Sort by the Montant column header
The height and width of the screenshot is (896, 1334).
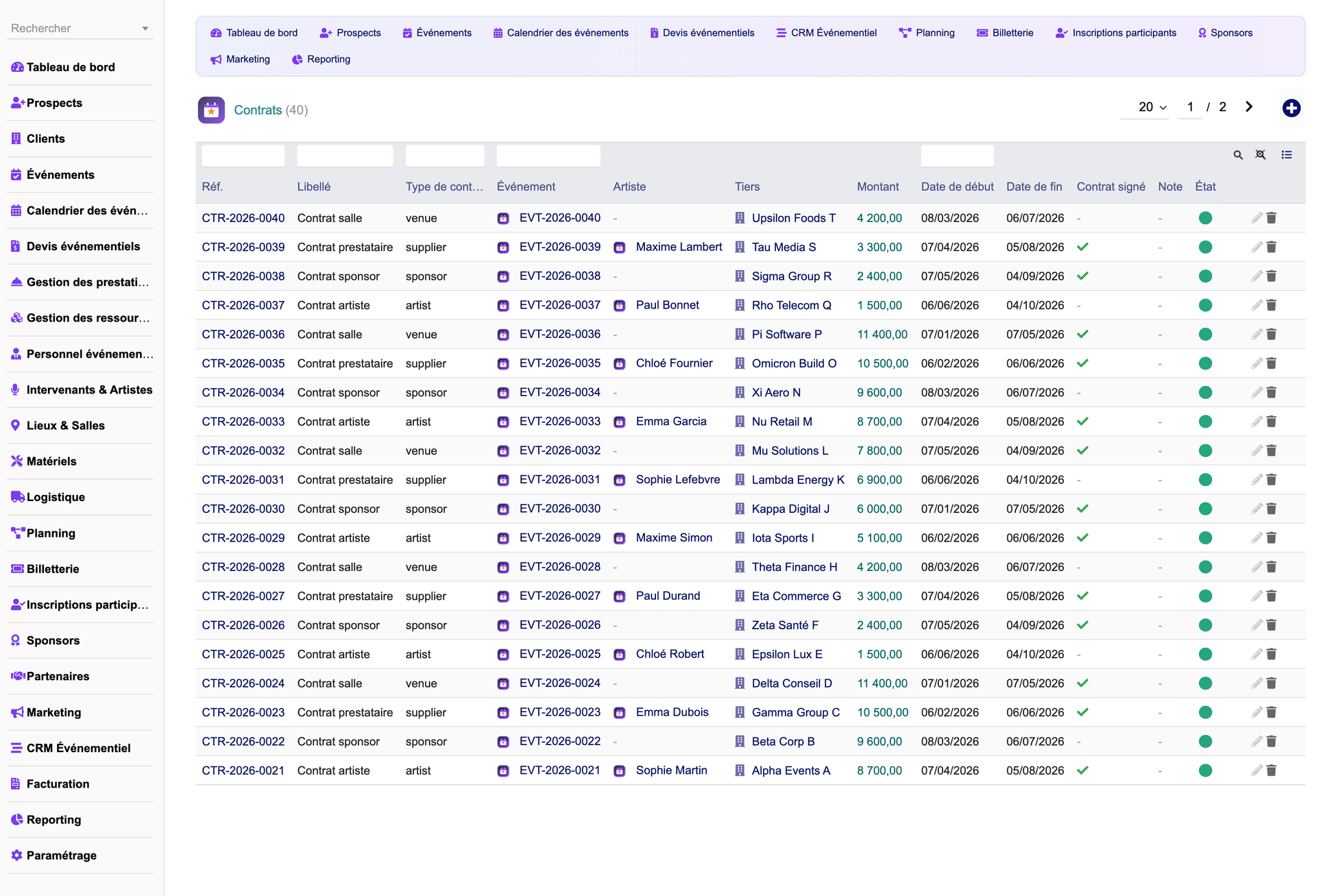[877, 186]
